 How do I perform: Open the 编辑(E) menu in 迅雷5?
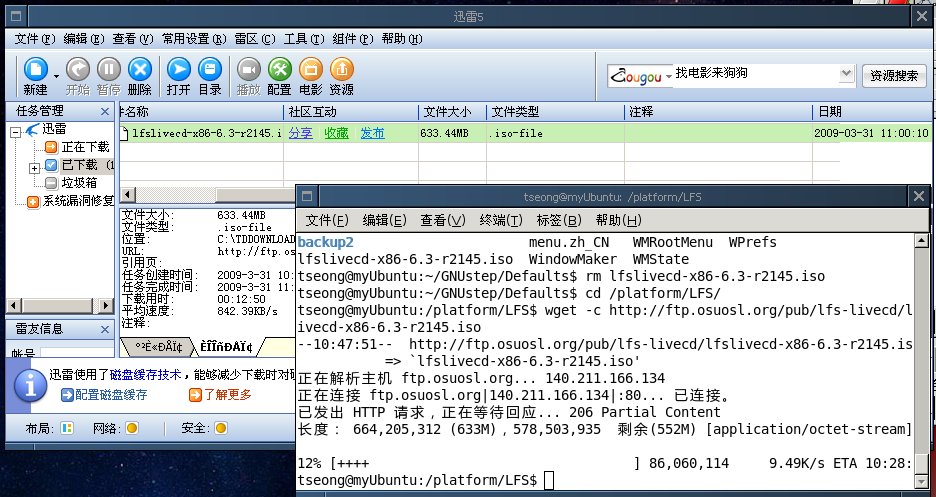pos(84,39)
